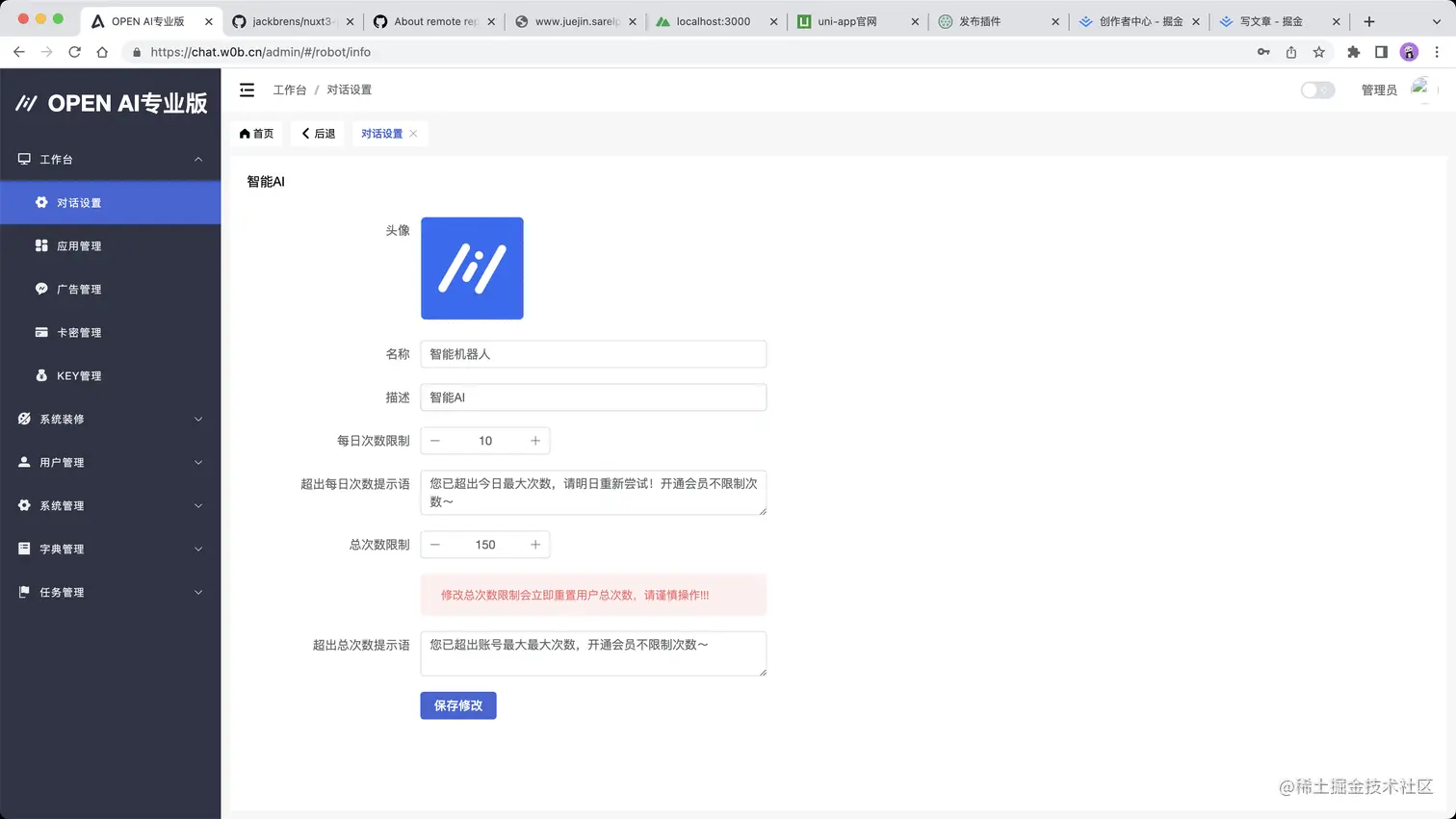This screenshot has height=819, width=1456.
Task: Collapse the sidebar with the hamburger icon
Action: (x=247, y=90)
